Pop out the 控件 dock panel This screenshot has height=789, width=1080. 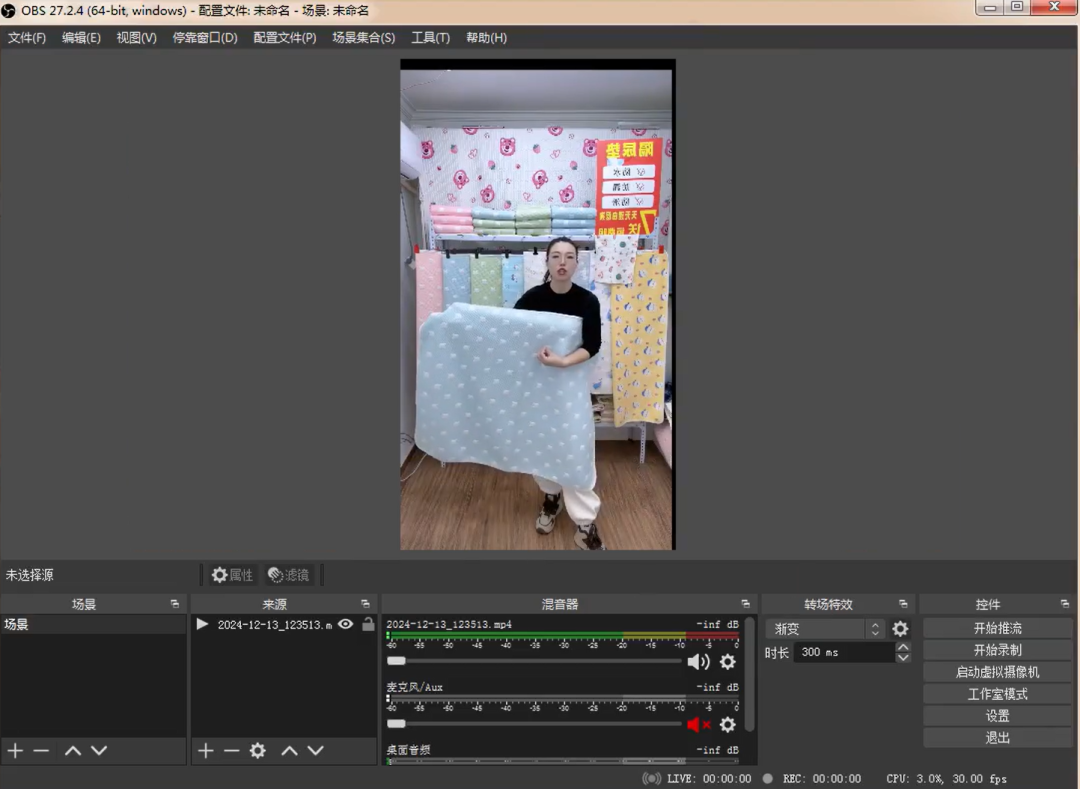pyautogui.click(x=1065, y=604)
